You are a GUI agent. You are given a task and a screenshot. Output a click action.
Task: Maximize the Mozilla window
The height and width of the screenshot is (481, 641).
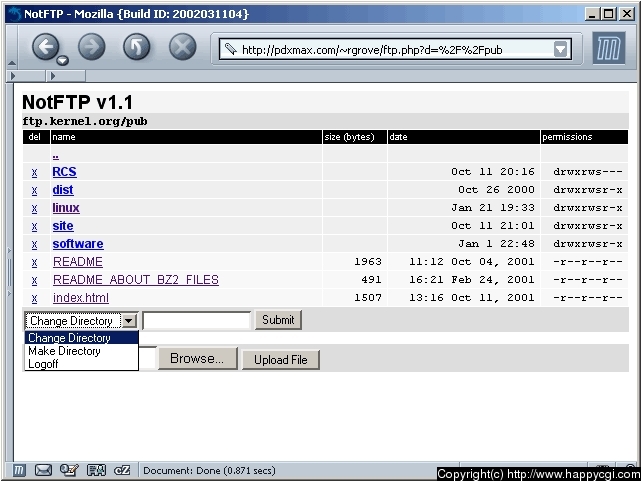click(x=609, y=14)
